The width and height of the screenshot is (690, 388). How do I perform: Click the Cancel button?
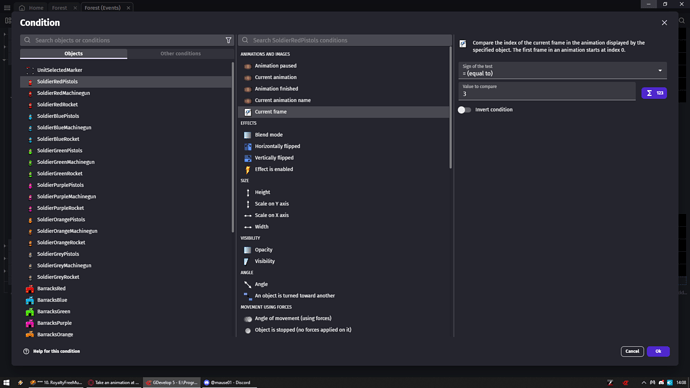pyautogui.click(x=632, y=351)
